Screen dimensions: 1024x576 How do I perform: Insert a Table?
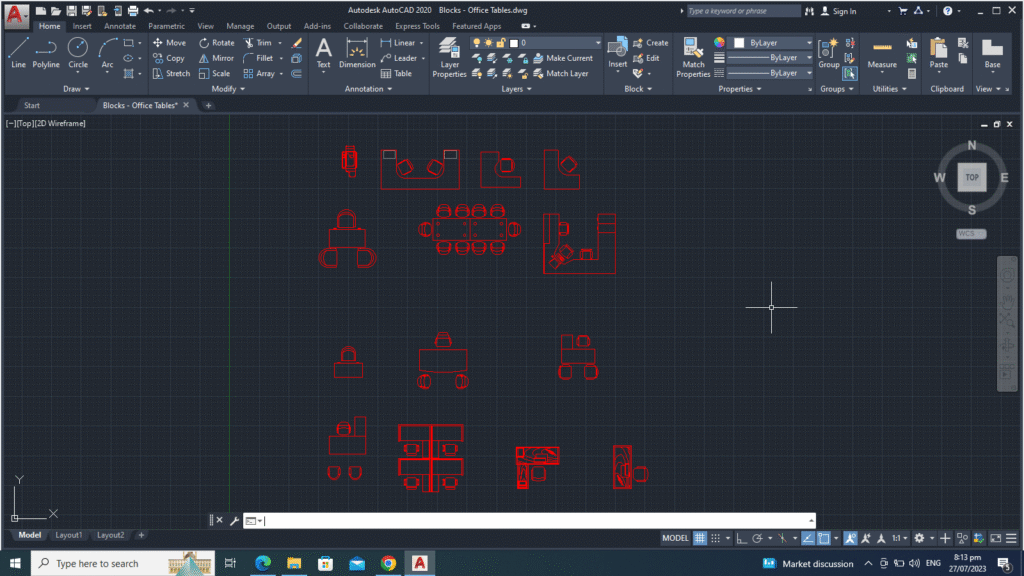(396, 74)
